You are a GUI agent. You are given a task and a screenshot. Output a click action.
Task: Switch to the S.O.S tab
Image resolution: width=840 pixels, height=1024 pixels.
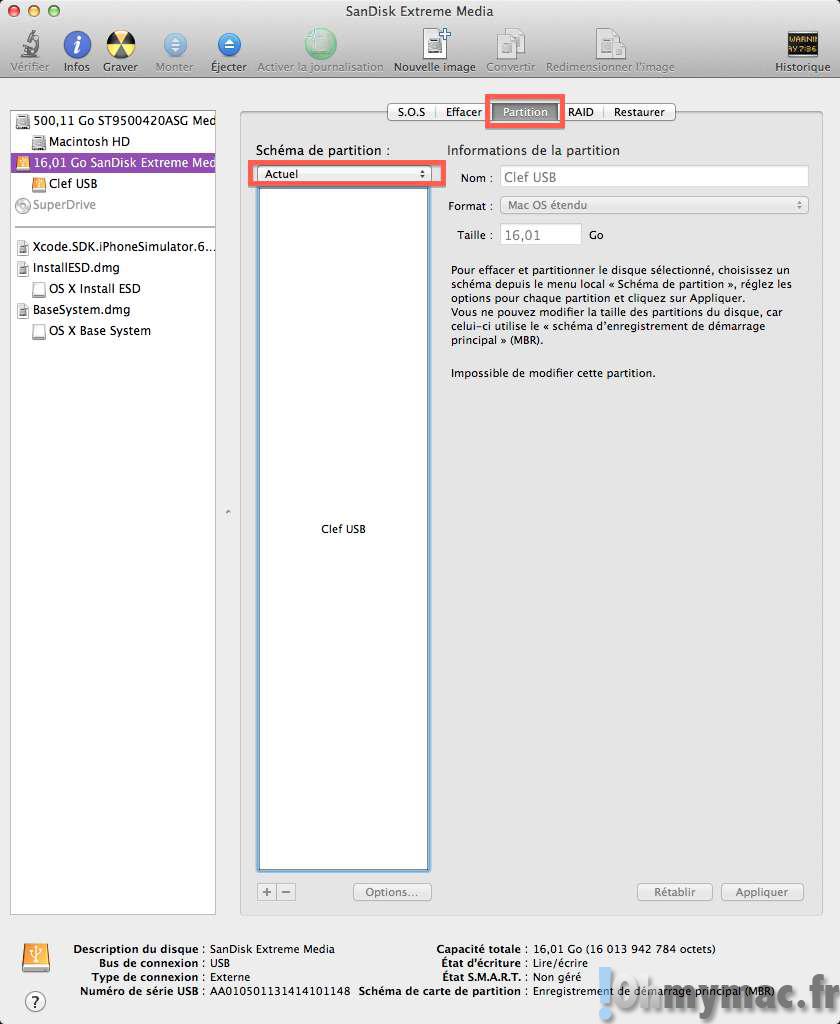pos(411,112)
